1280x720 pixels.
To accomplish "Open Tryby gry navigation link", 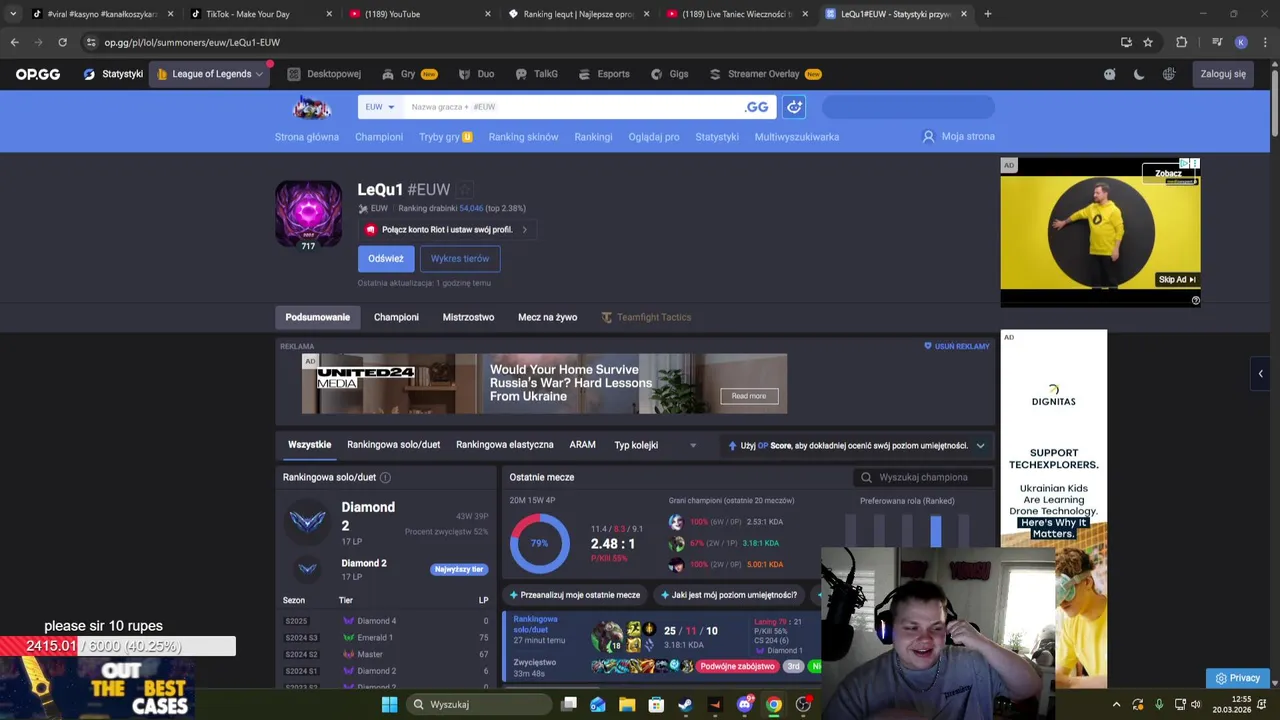I will (445, 137).
